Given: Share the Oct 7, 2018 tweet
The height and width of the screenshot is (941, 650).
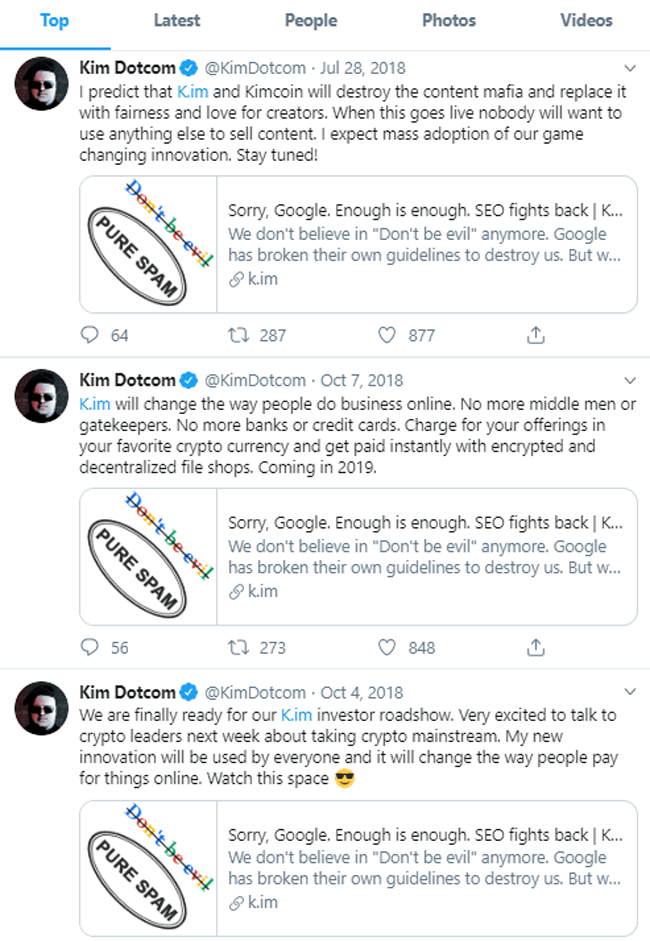Looking at the screenshot, I should coord(535,647).
